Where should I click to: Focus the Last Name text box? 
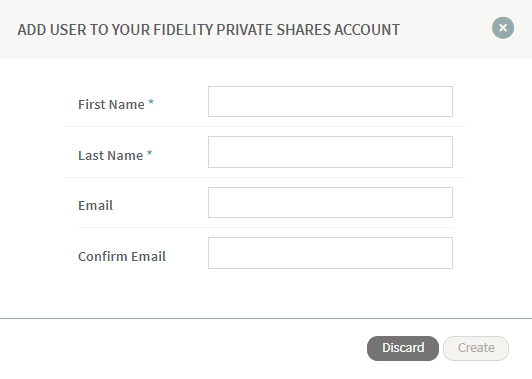coord(330,152)
